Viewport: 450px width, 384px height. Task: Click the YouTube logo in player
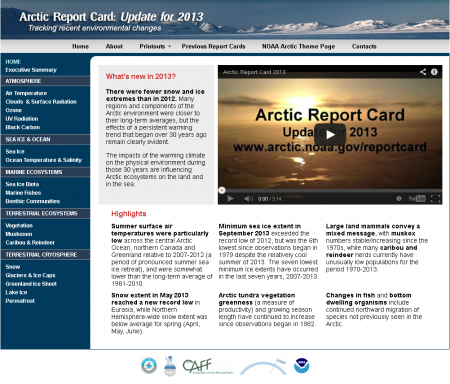pos(417,199)
